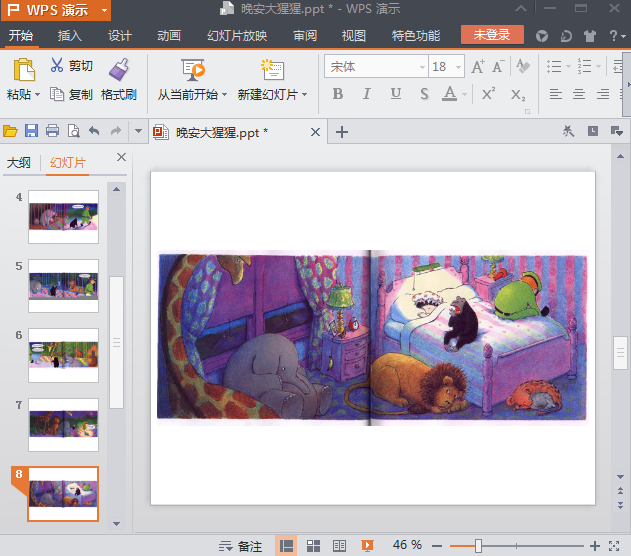Screen dimensions: 631x556
Task: Undo the last action
Action: click(94, 131)
